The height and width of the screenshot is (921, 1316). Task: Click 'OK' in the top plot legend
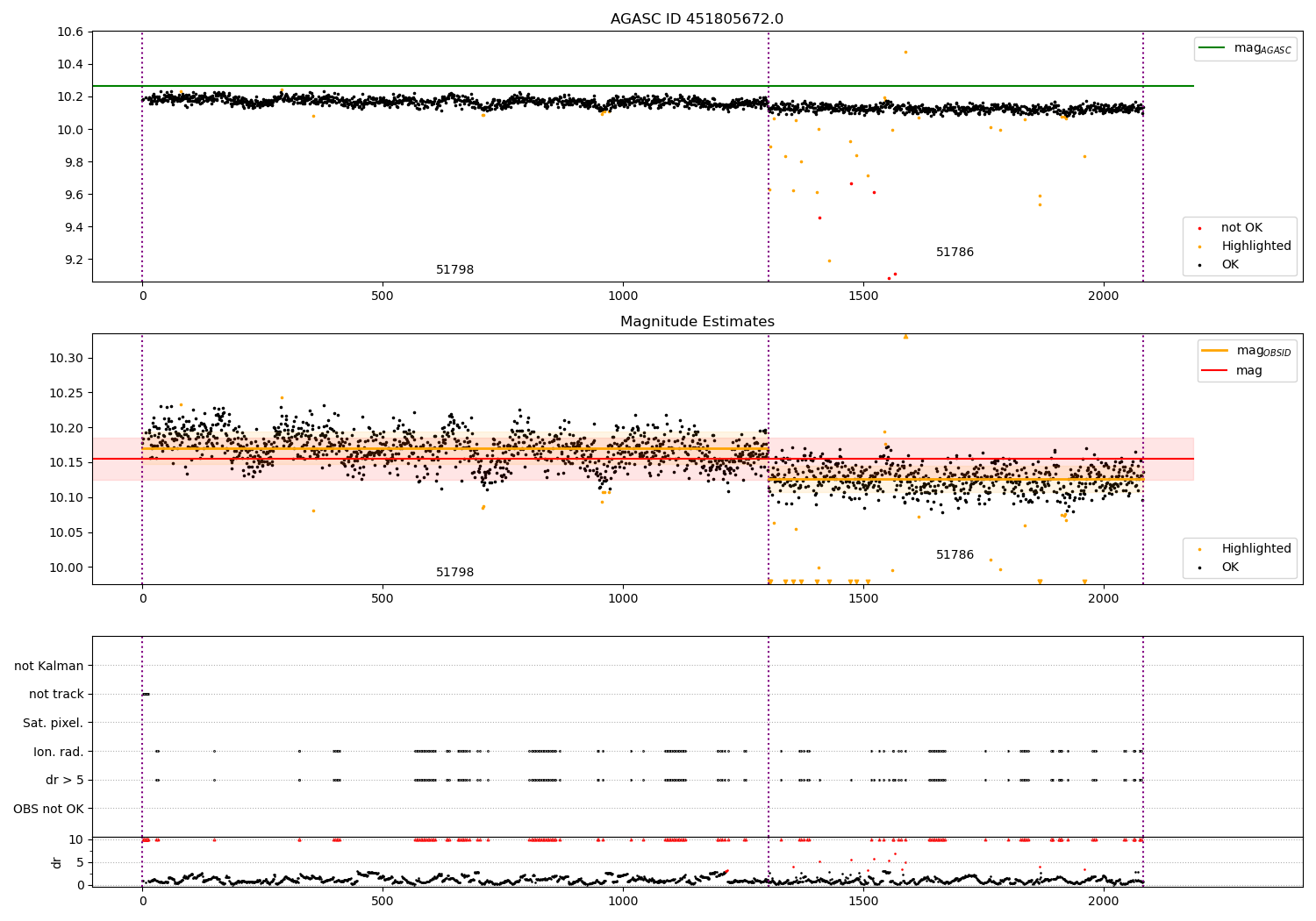point(1230,264)
